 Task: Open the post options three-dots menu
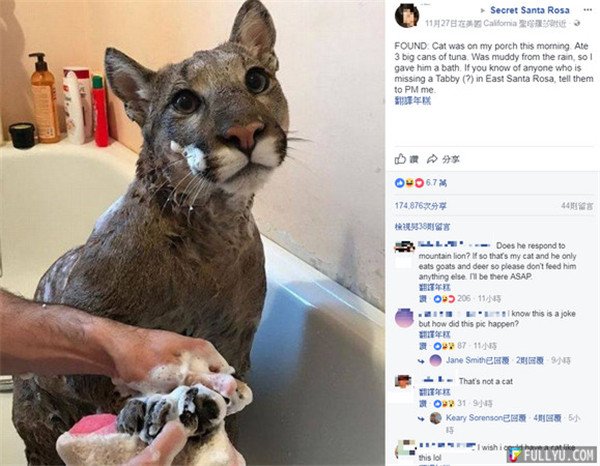pos(587,10)
